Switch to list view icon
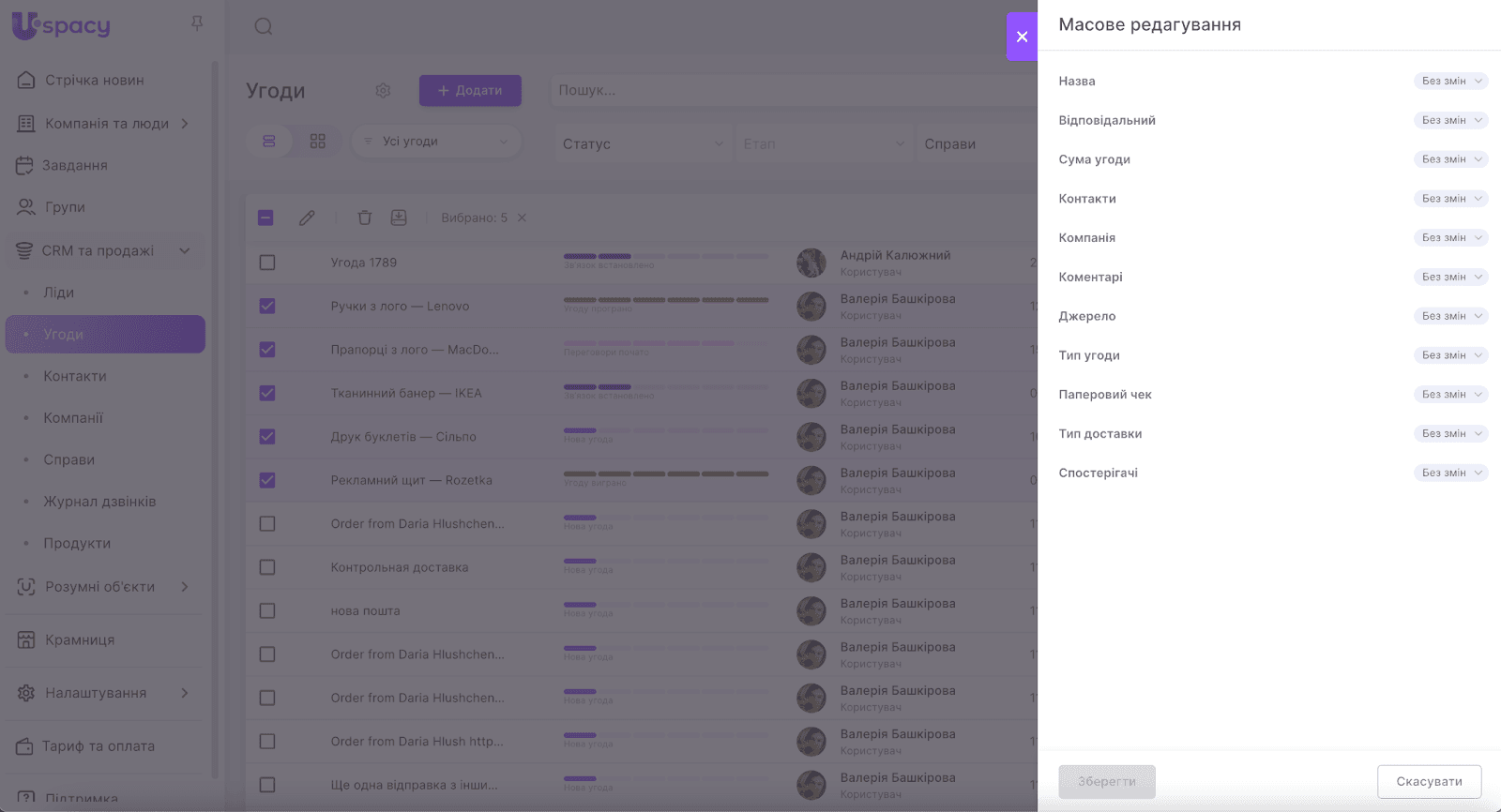Image resolution: width=1501 pixels, height=812 pixels. [269, 142]
